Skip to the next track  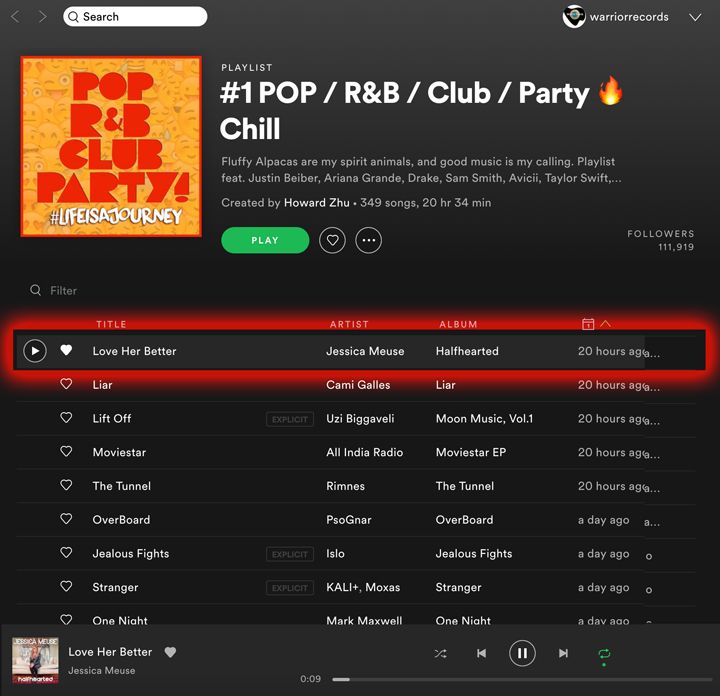[x=563, y=653]
